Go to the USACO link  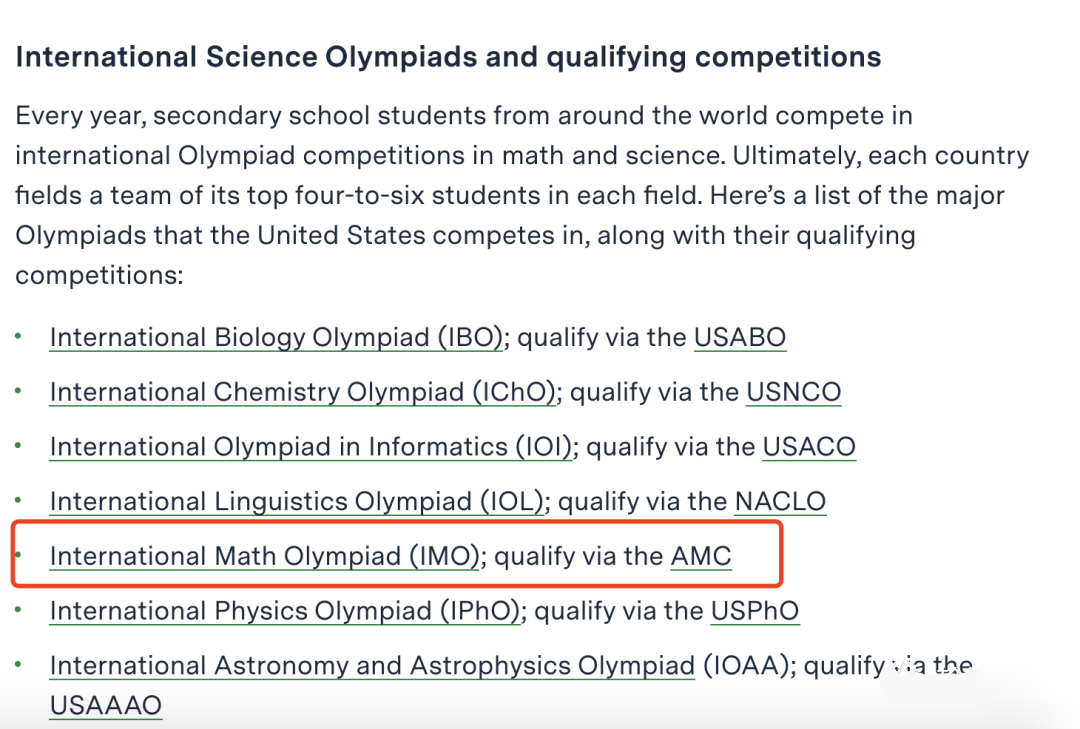pos(809,446)
